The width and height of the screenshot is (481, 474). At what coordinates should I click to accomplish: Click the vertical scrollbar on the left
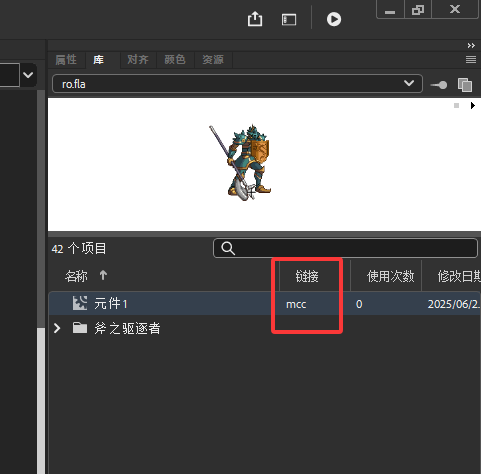41,400
